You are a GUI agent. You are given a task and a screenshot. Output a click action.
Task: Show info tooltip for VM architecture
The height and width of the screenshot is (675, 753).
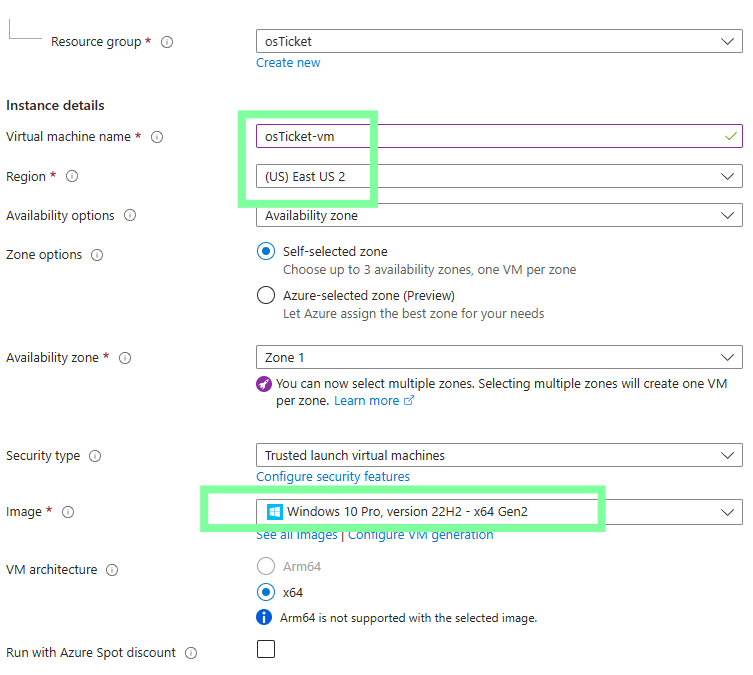(x=112, y=570)
